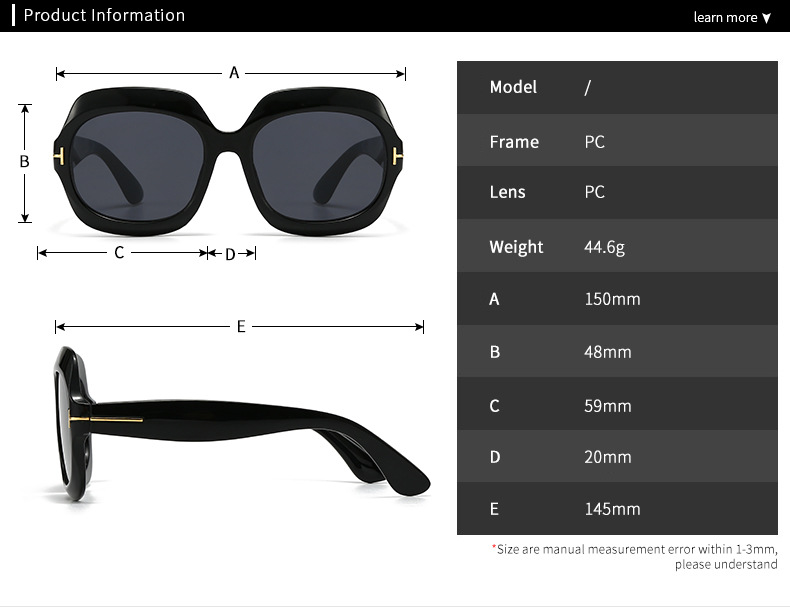Click the gold T emblem on temple arm
790x607 pixels.
point(106,419)
